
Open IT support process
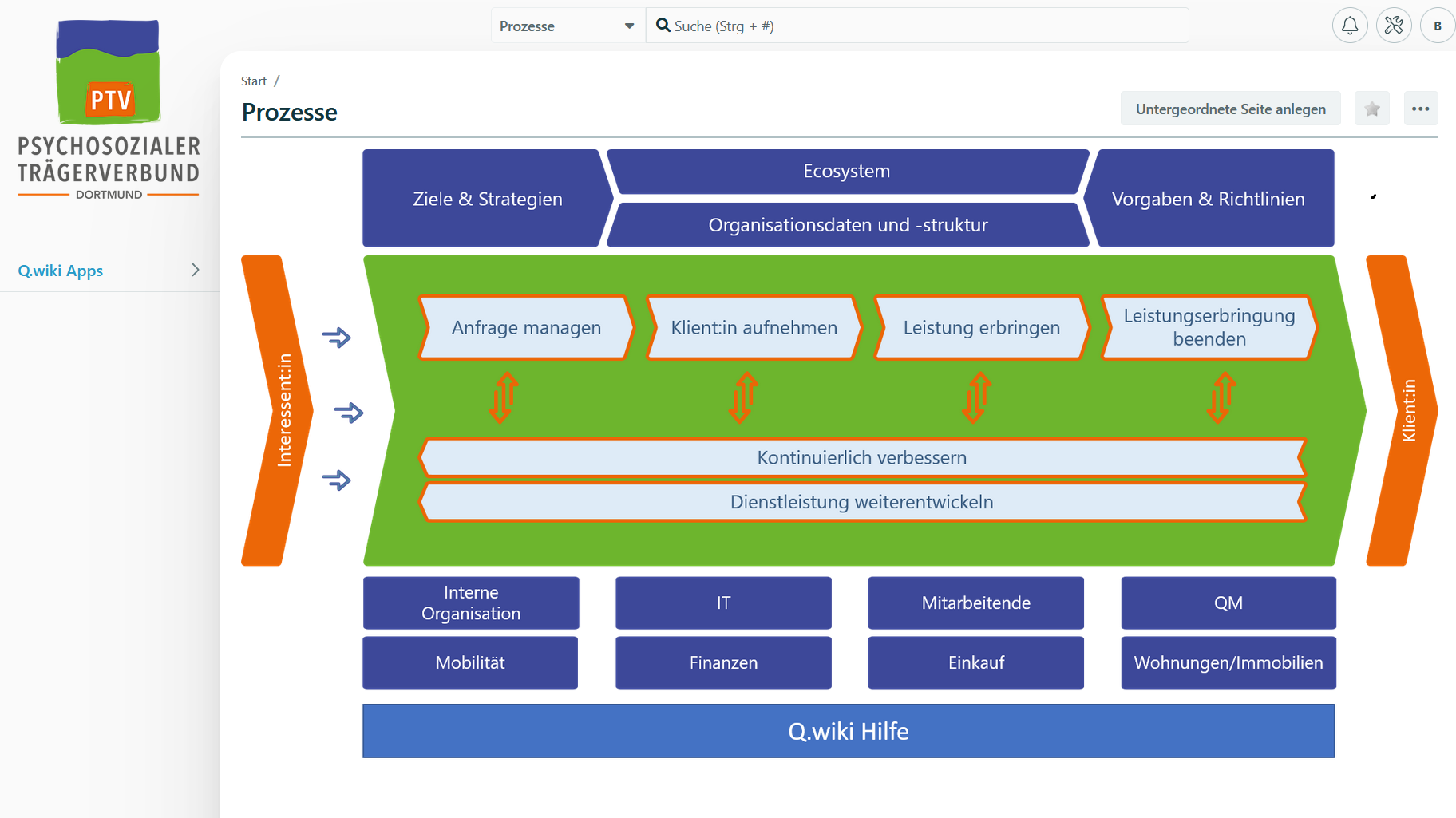pyautogui.click(x=723, y=603)
